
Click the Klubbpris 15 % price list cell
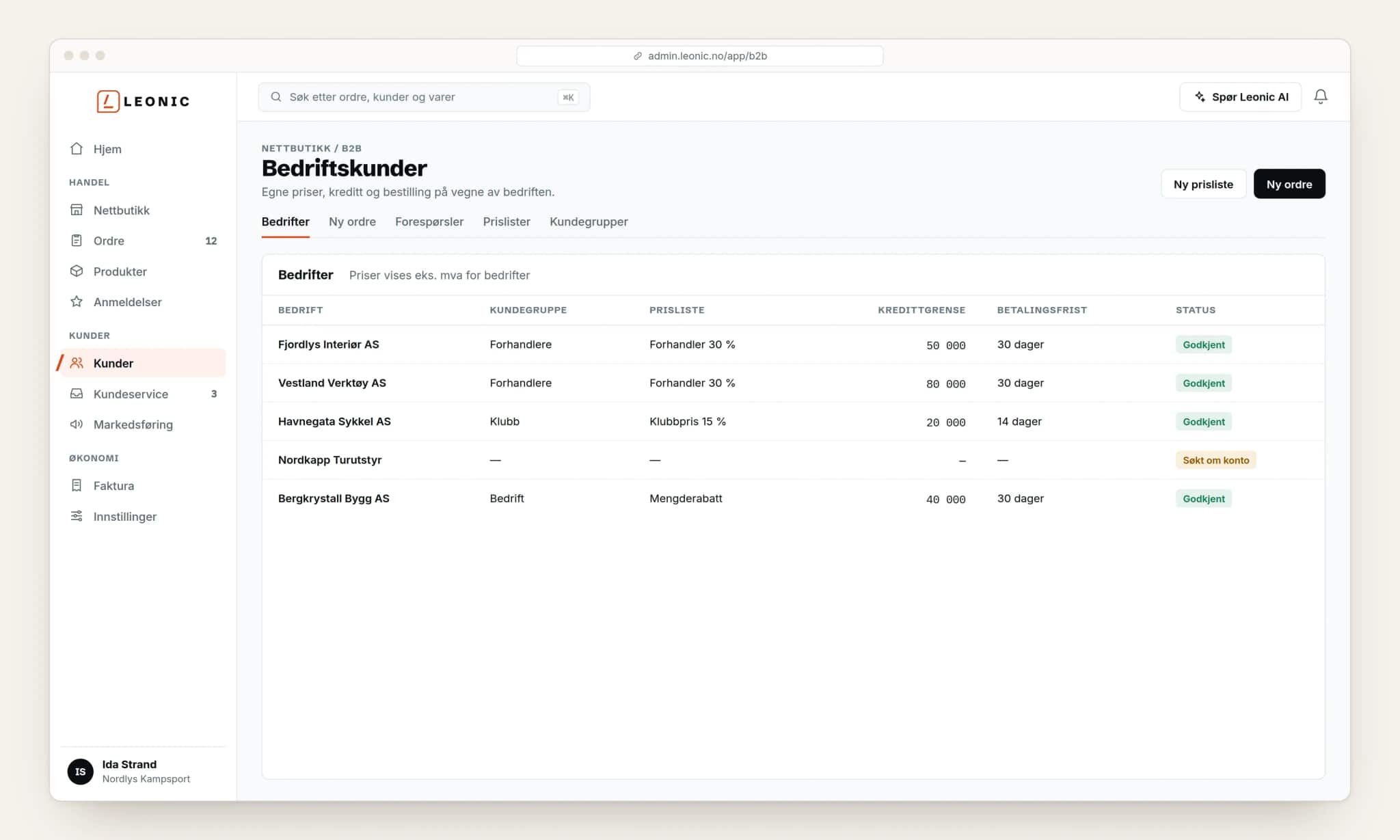(x=688, y=422)
